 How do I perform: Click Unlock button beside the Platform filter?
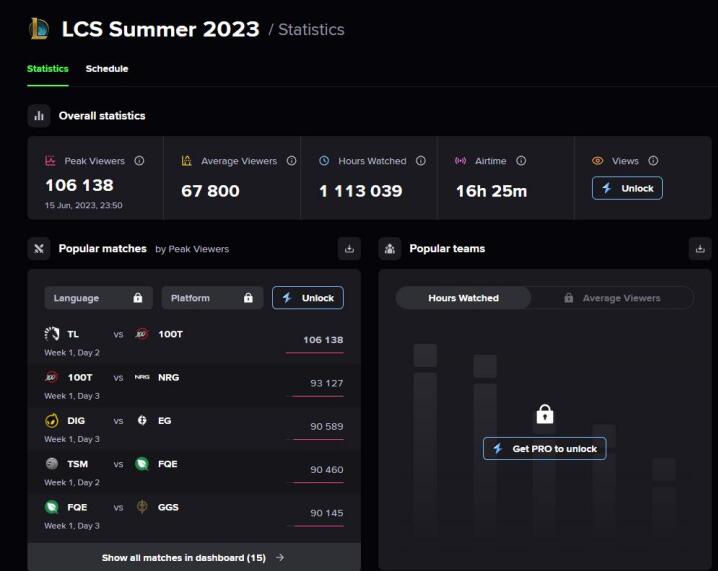[308, 298]
